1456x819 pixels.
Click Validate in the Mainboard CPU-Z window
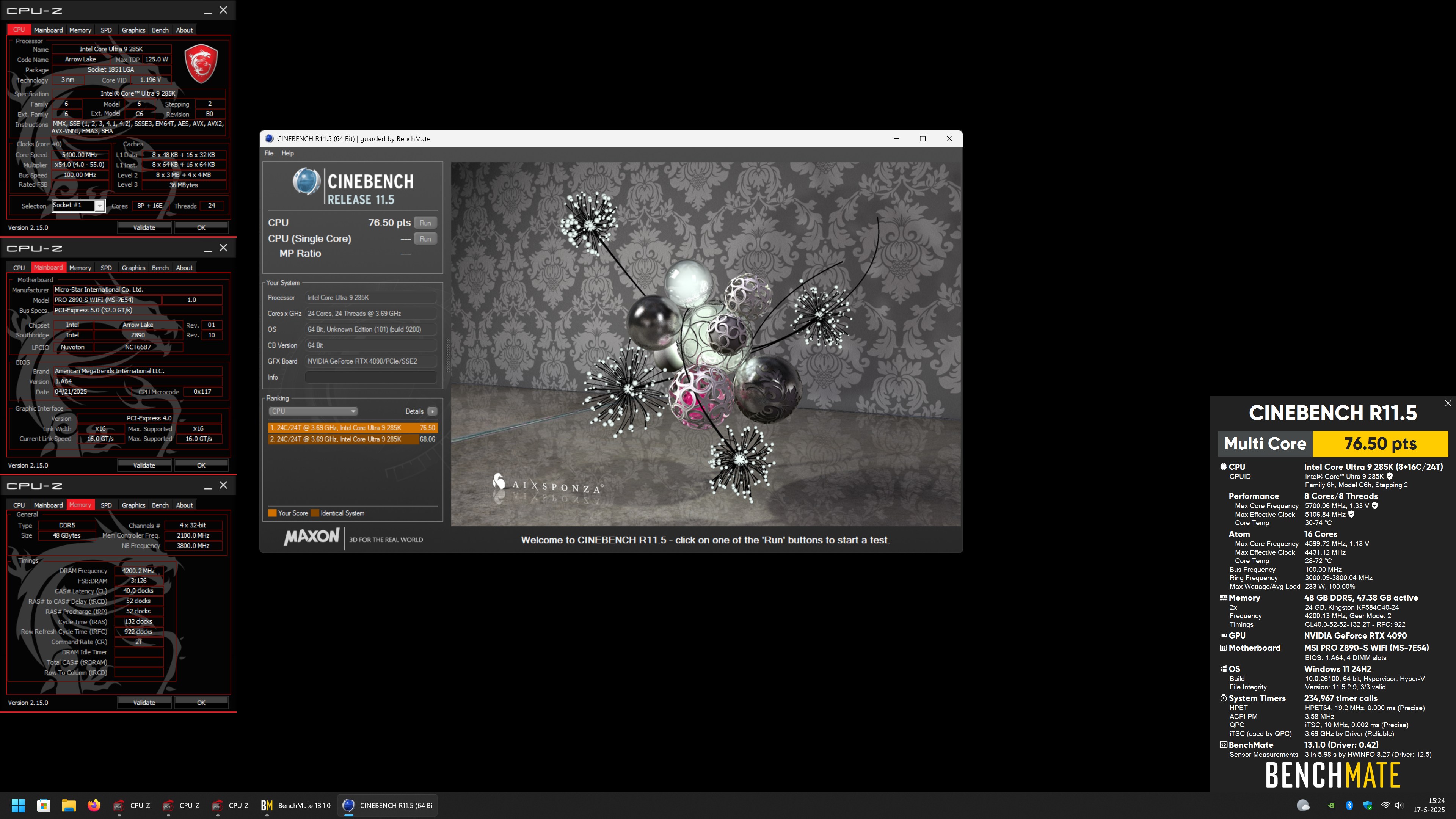[x=144, y=465]
